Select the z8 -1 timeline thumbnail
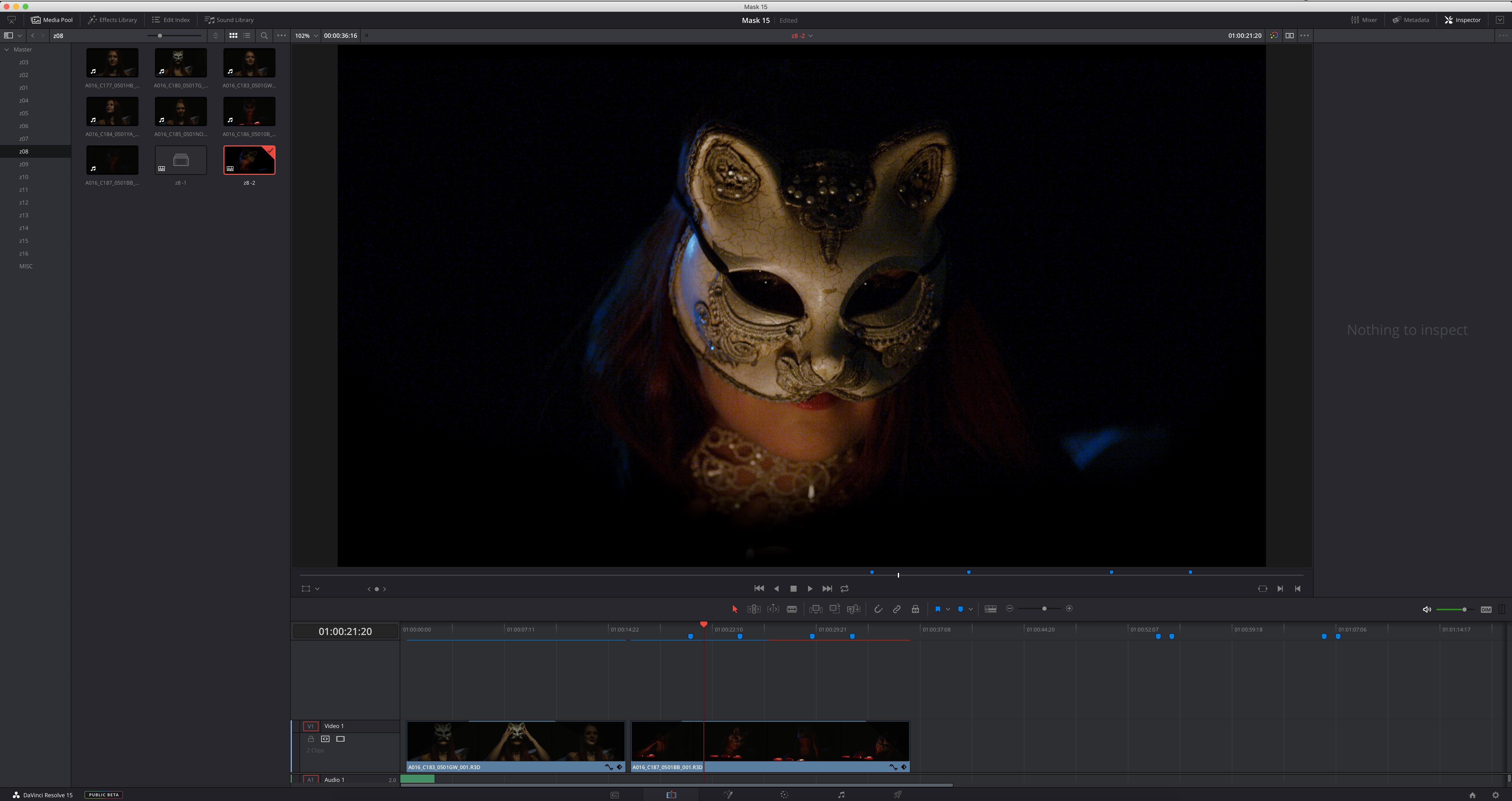This screenshot has width=1512, height=801. click(181, 160)
